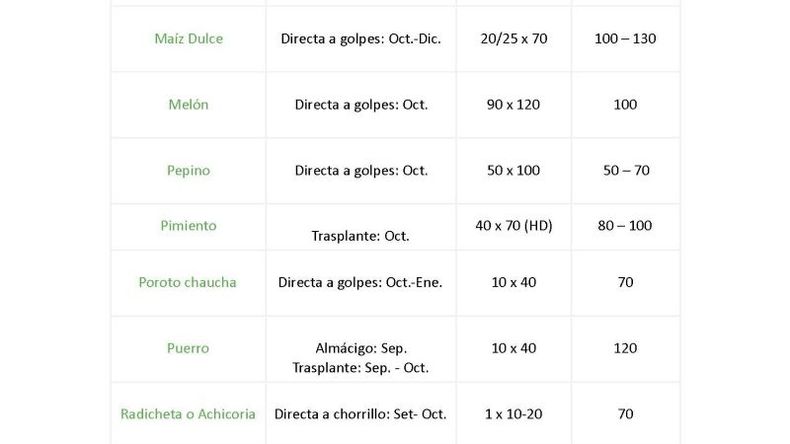Image resolution: width=790 pixels, height=444 pixels.
Task: Click the Maíz Dulce crop name
Action: (x=188, y=39)
